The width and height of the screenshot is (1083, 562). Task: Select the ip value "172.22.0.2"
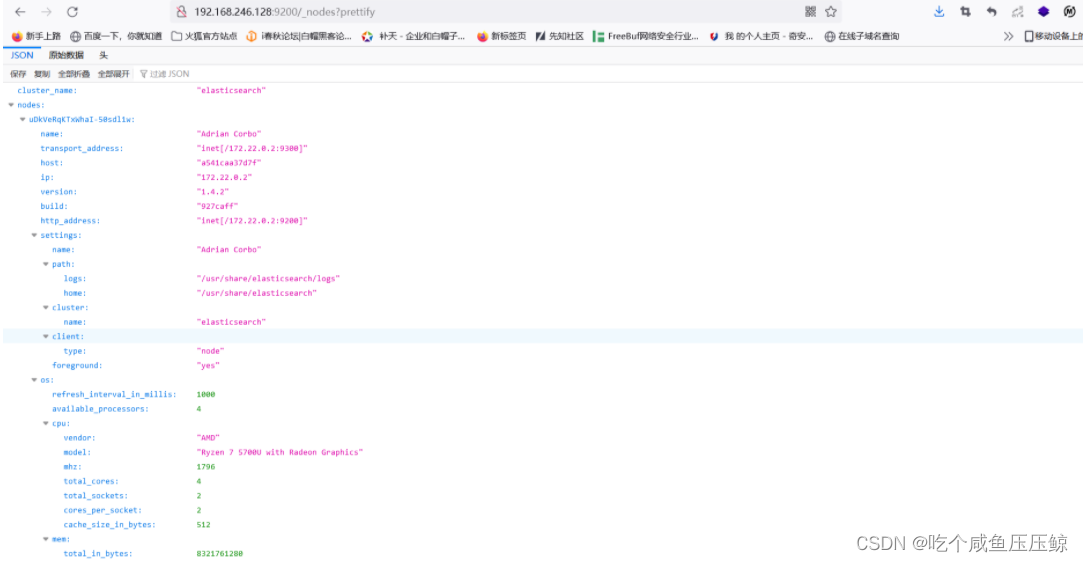coord(224,177)
